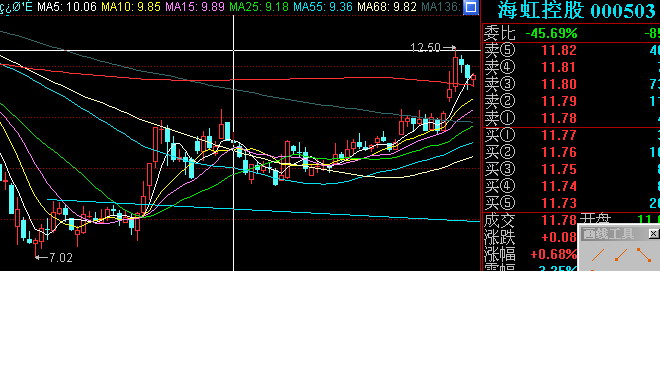The width and height of the screenshot is (660, 384).
Task: Select the line segment drawing tool
Action: point(644,255)
